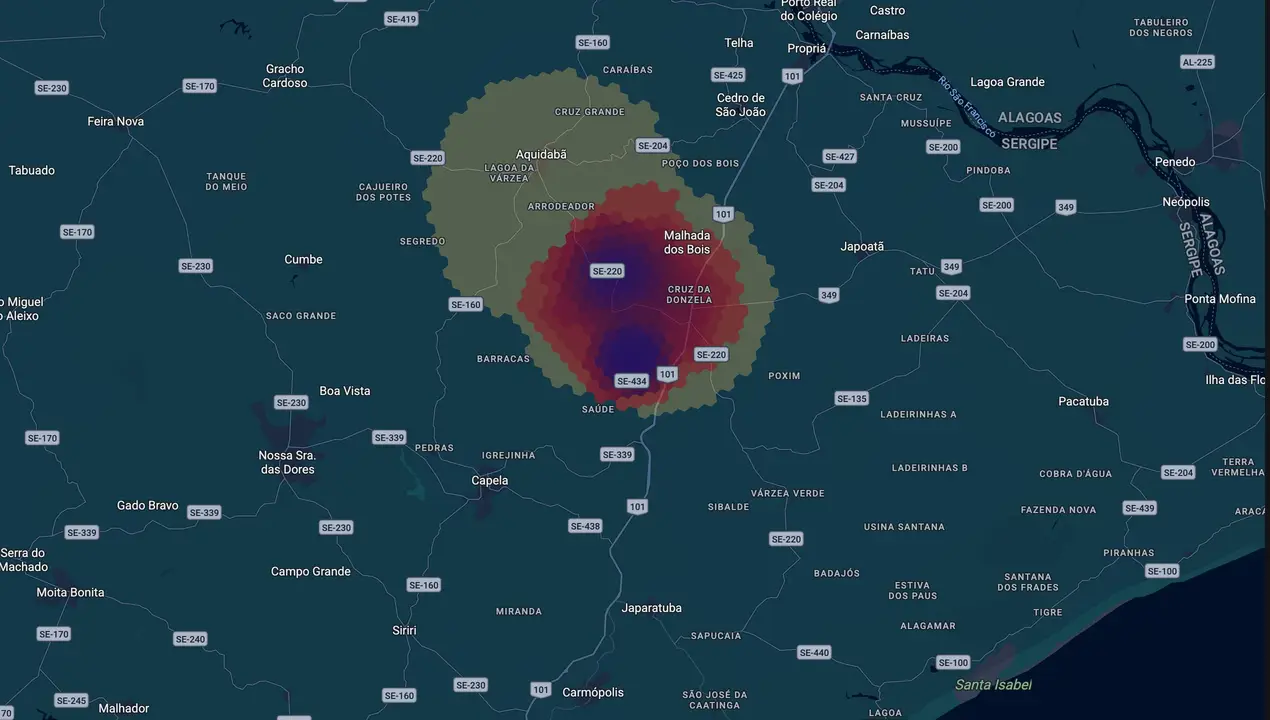Viewport: 1270px width, 720px height.
Task: Select the Usina Santana label
Action: (903, 527)
